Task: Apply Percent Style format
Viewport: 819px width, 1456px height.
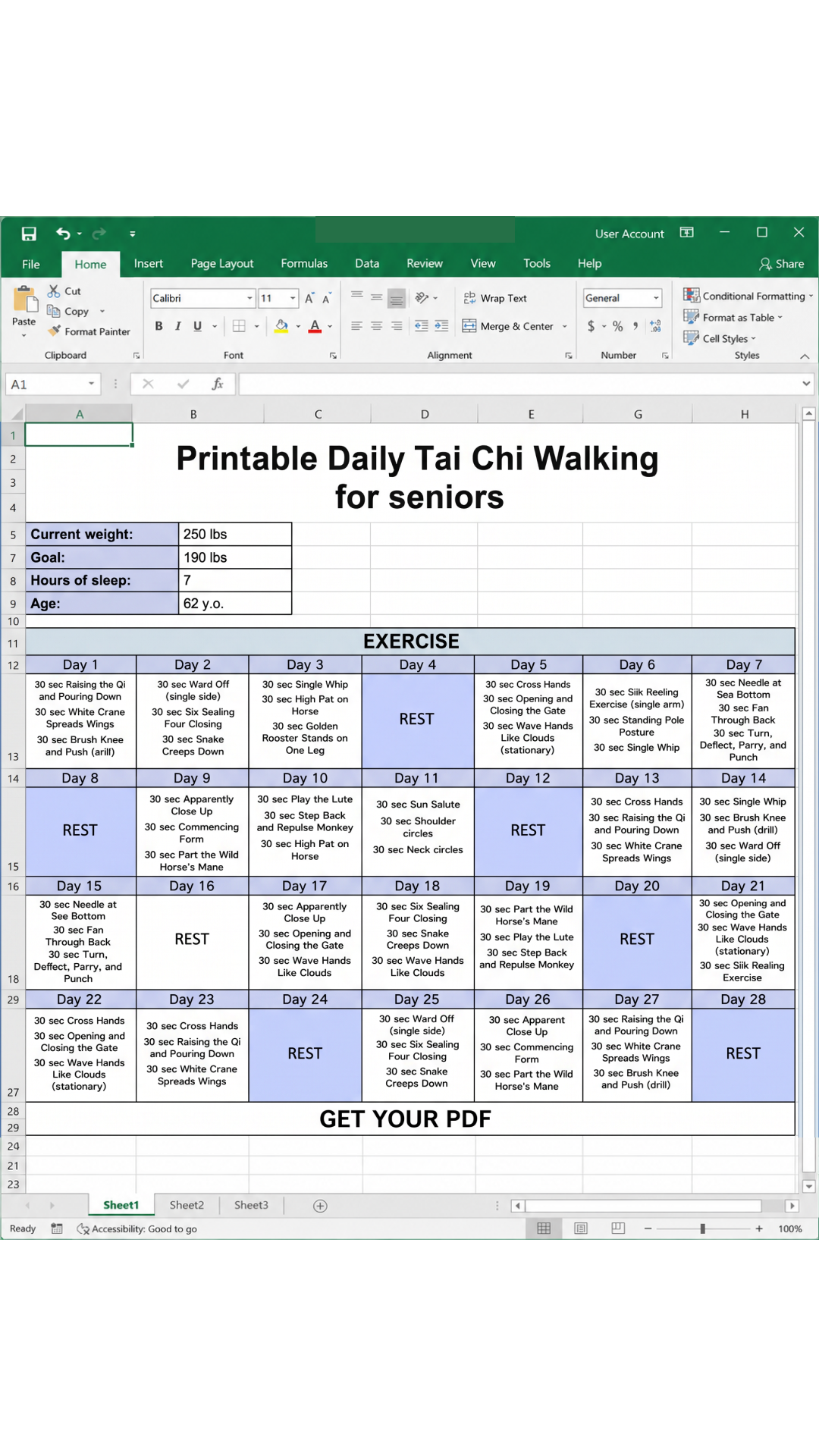Action: coord(617,326)
